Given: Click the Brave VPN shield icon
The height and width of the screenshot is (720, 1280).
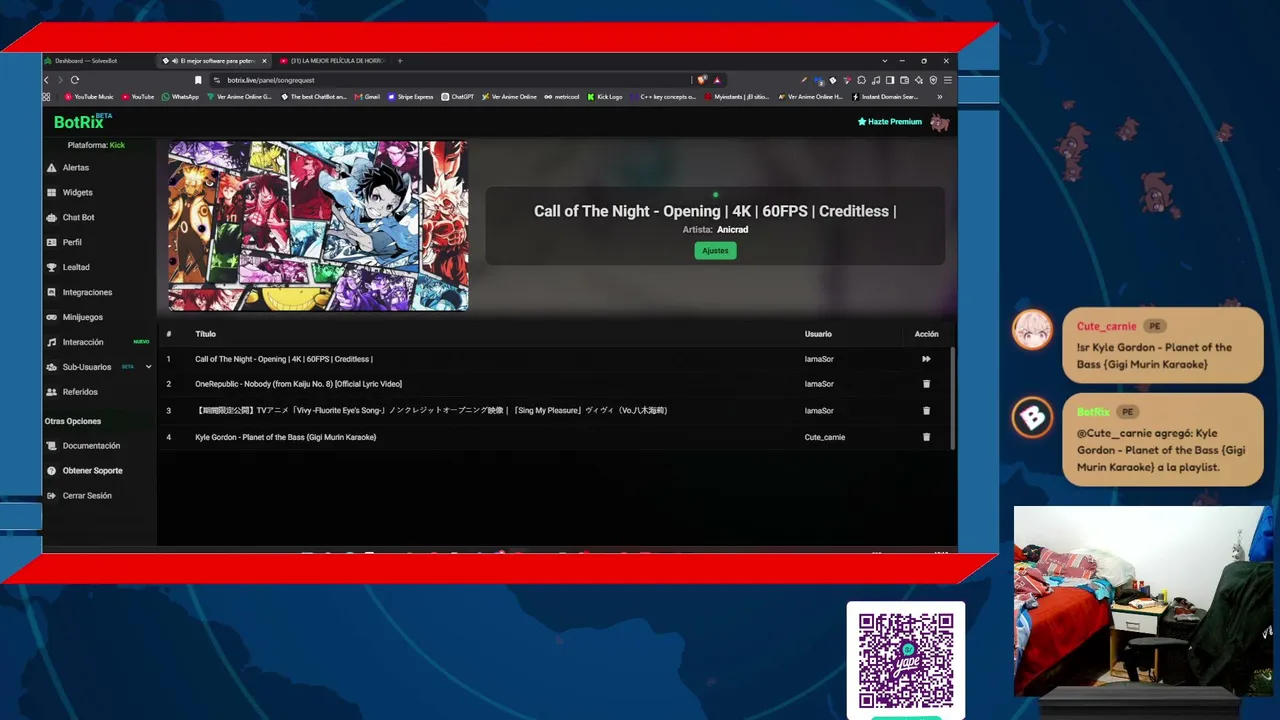Looking at the screenshot, I should click(x=933, y=80).
